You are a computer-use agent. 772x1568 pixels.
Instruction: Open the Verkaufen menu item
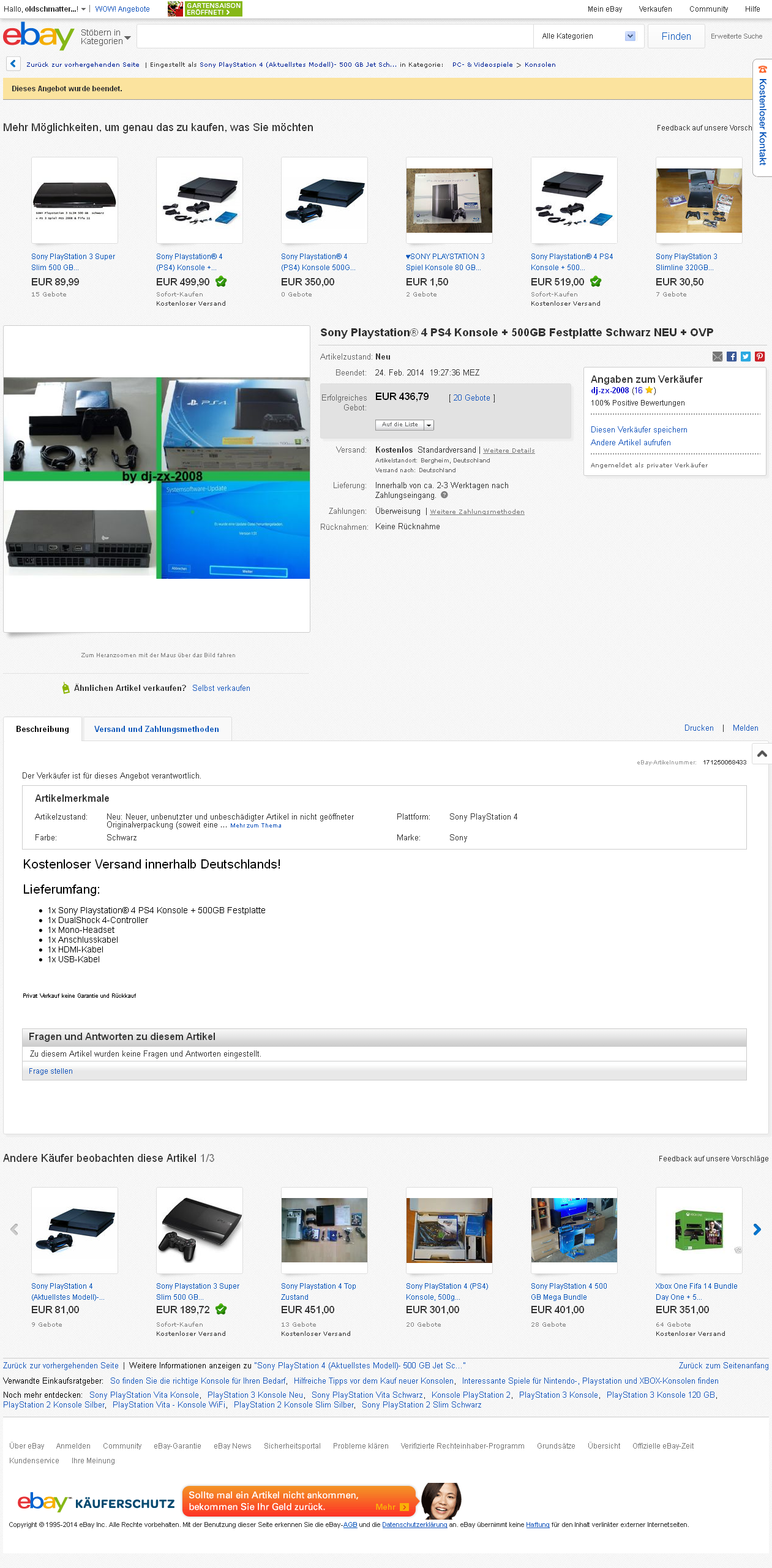(x=655, y=9)
